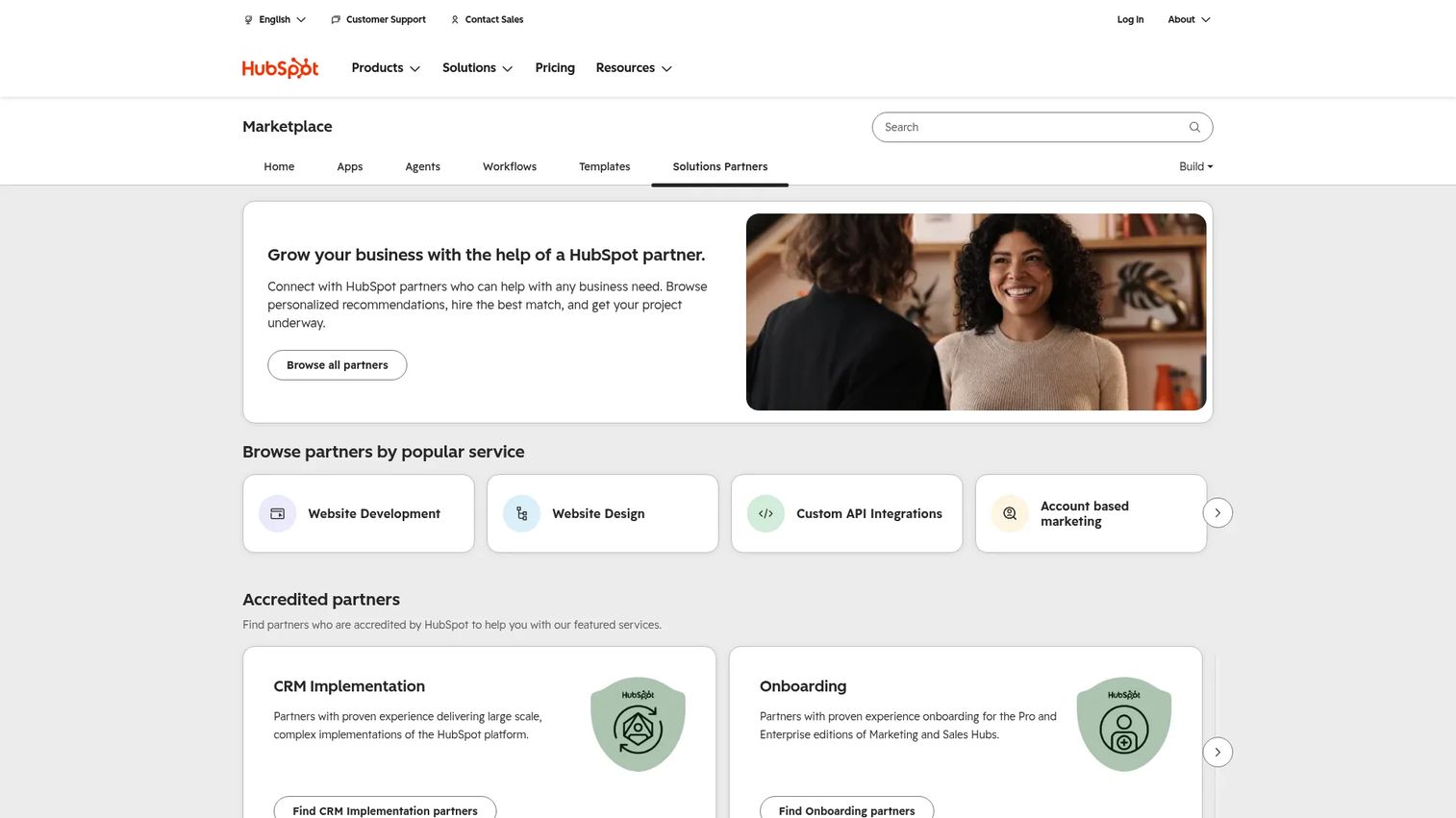Open the Account based marketing card
This screenshot has height=818, width=1456.
click(1092, 513)
